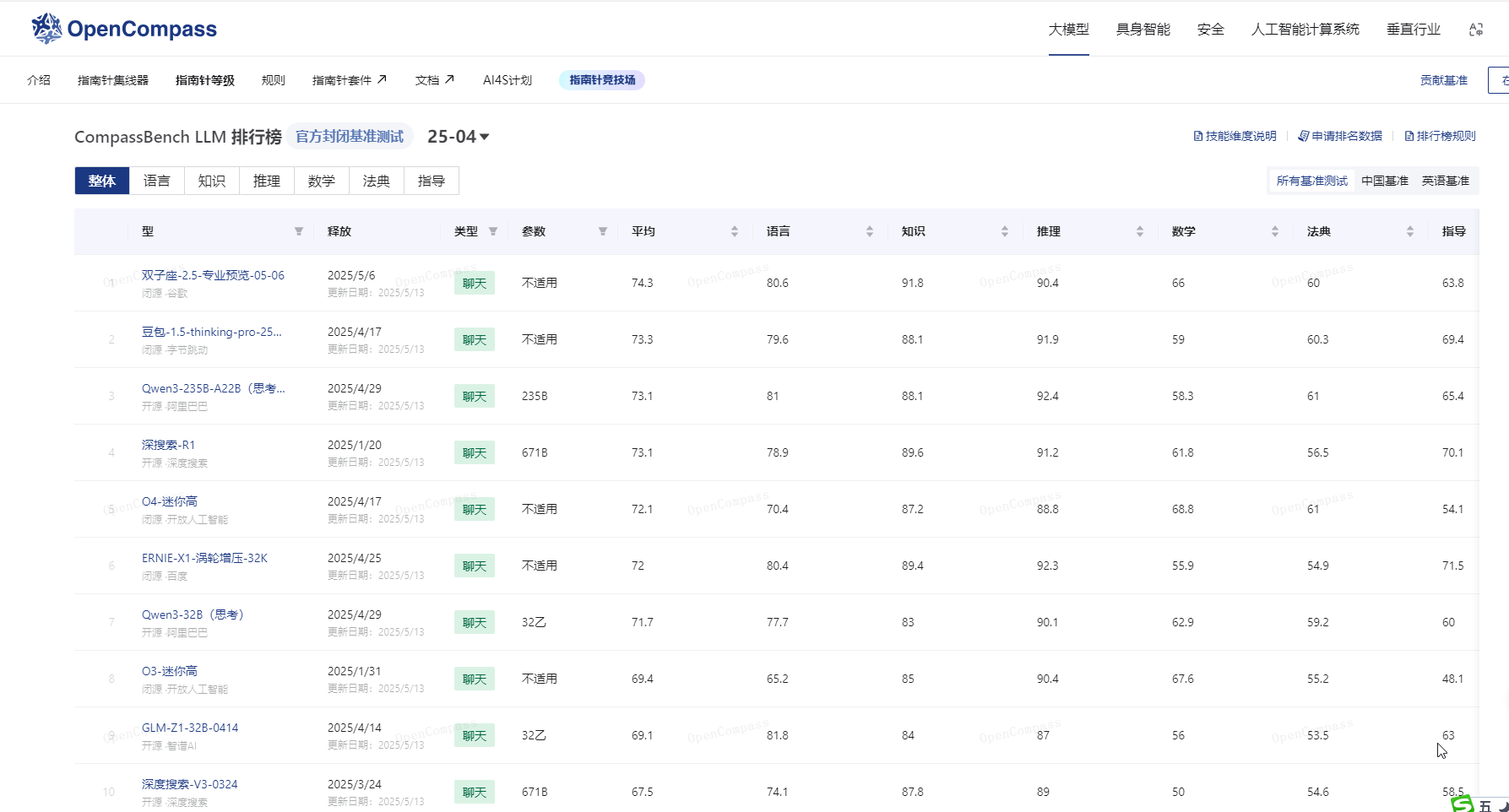Image resolution: width=1509 pixels, height=812 pixels.
Task: Open model 深搜索-R1
Action: point(168,445)
